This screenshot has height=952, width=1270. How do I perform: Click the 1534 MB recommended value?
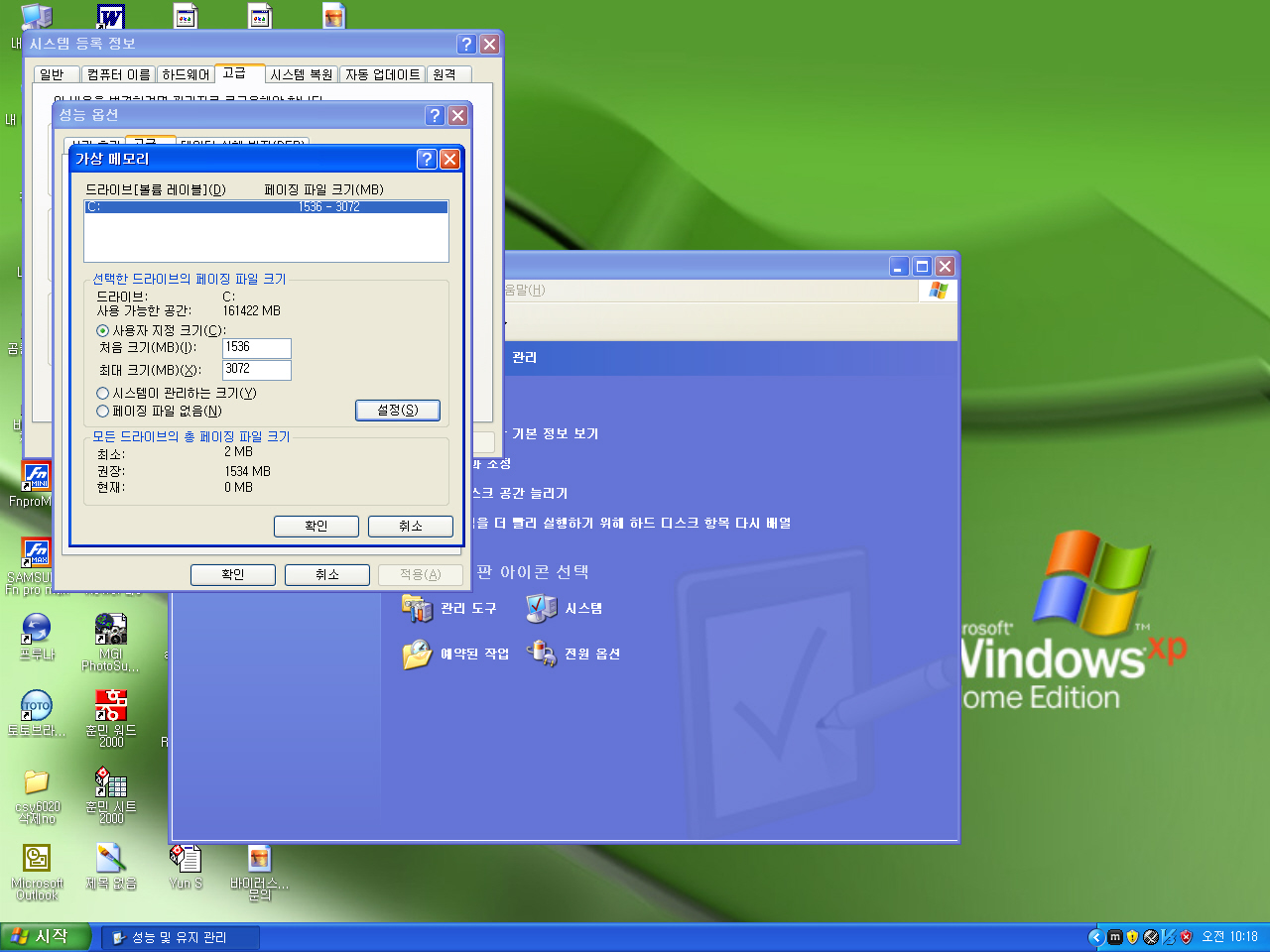(x=247, y=471)
